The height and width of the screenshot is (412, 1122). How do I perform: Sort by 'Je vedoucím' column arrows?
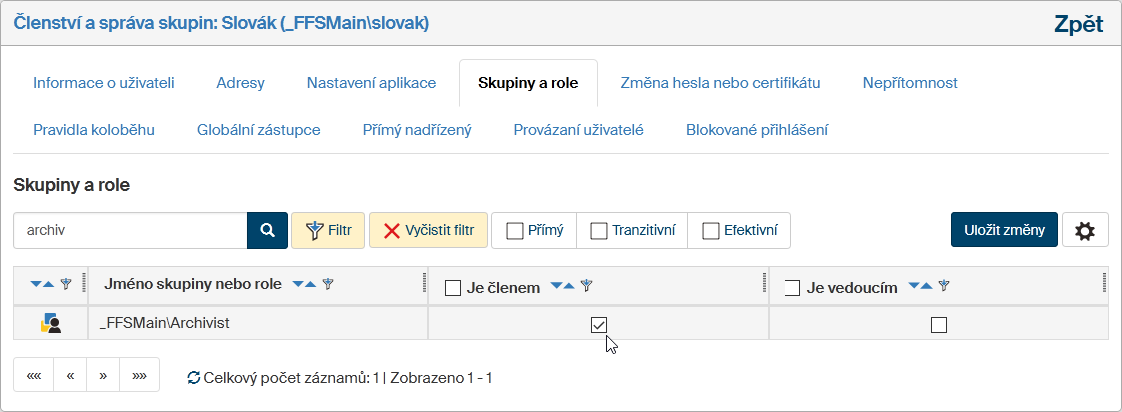(x=920, y=287)
